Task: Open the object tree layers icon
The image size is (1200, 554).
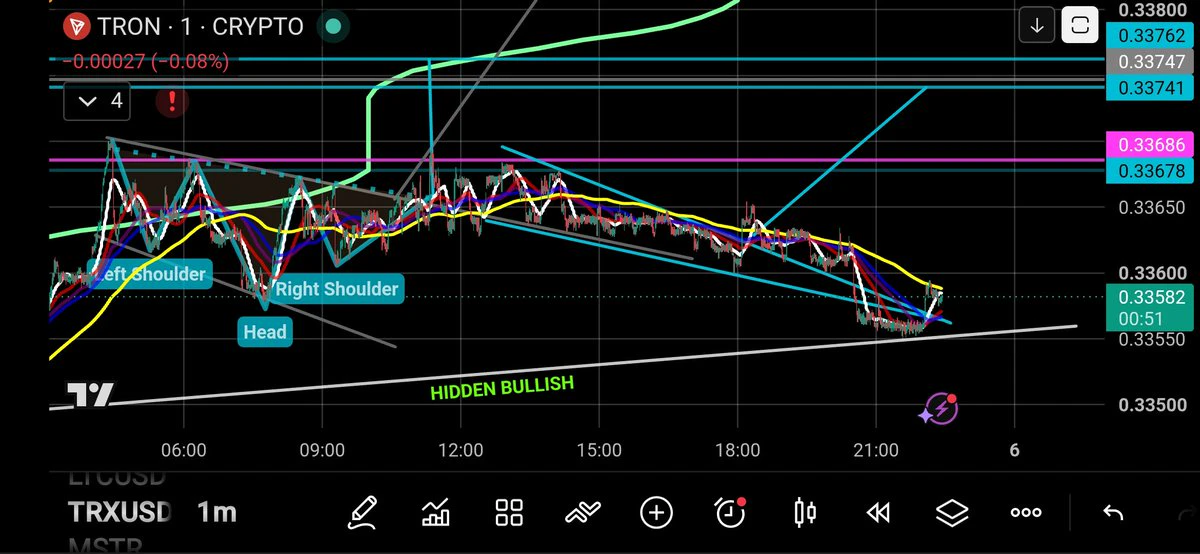Action: (952, 513)
